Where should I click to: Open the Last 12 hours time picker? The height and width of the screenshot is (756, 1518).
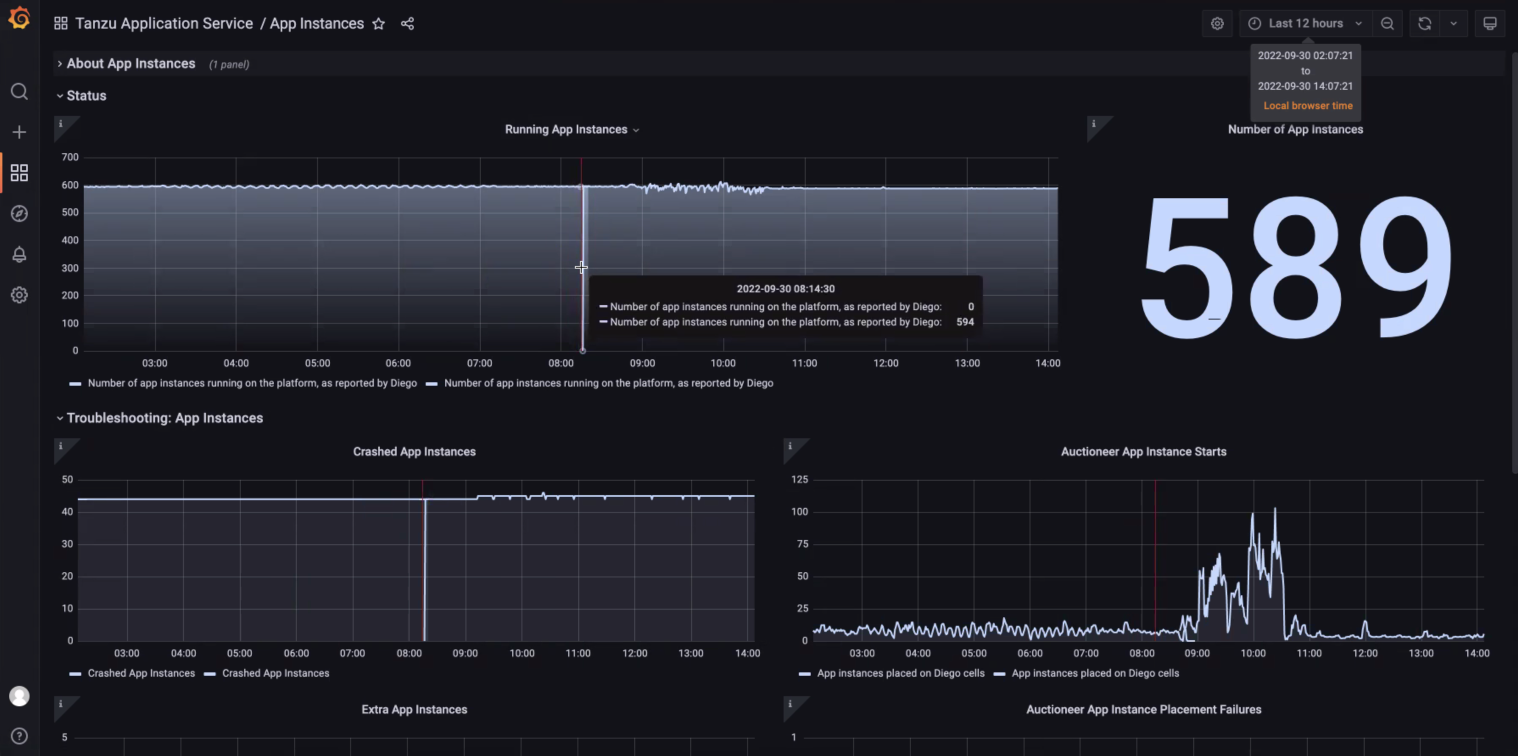1305,24
